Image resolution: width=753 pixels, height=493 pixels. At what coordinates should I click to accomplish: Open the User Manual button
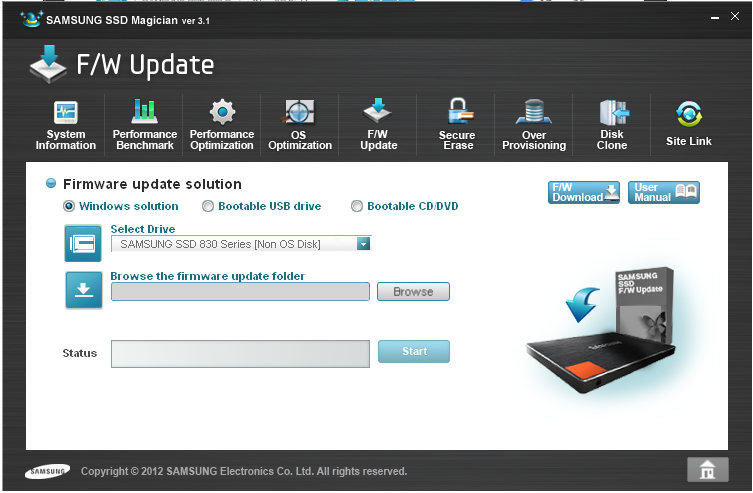pos(664,192)
